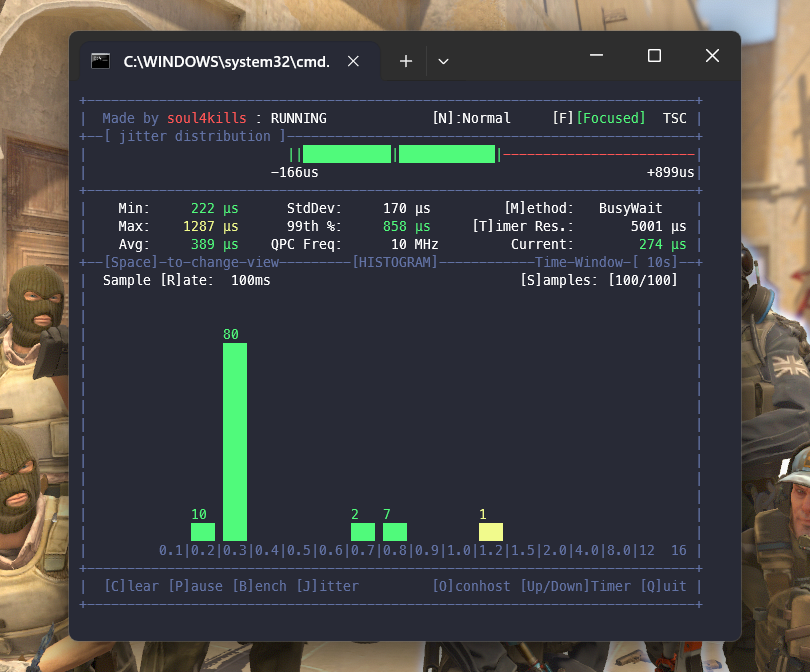Click the 16 histogram axis label
Screen dimensions: 810x672
(x=679, y=551)
